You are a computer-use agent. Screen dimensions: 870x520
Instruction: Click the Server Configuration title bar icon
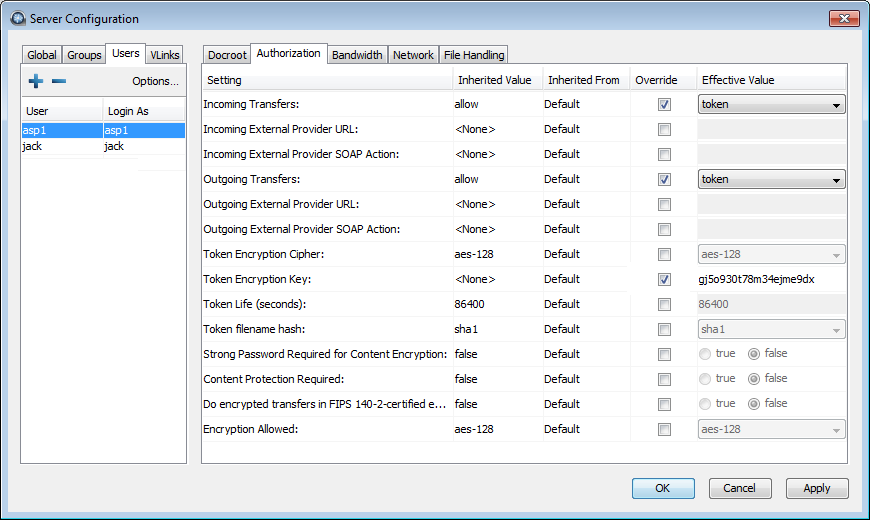coord(17,18)
